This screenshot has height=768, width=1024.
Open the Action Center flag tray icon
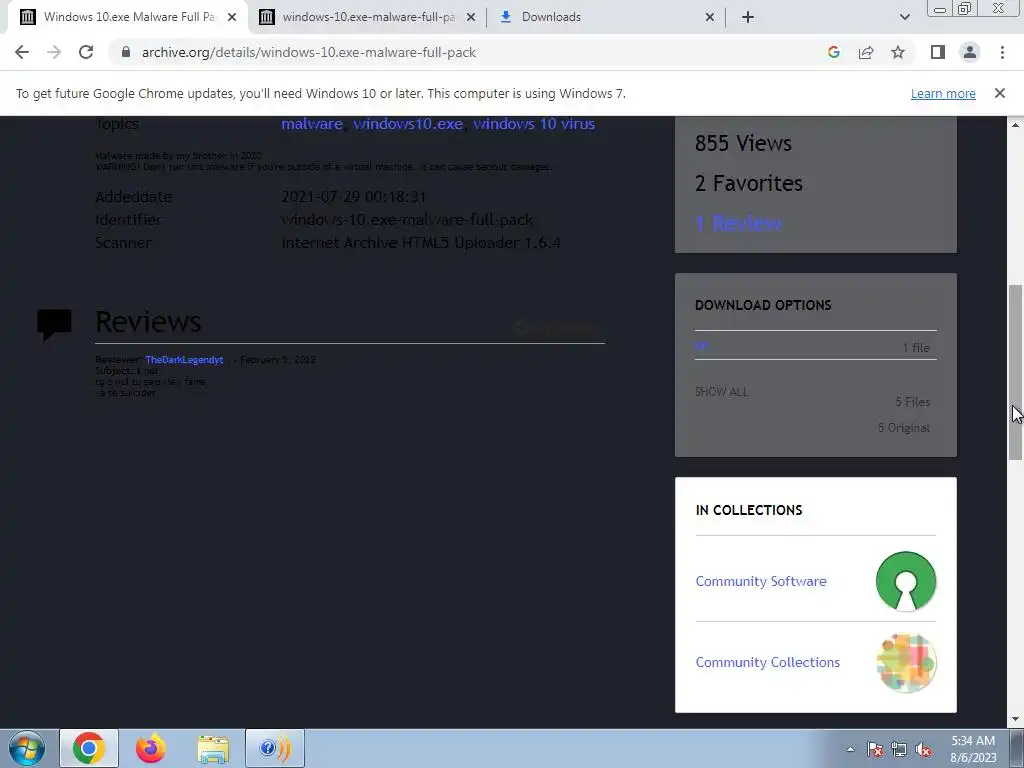pos(875,749)
